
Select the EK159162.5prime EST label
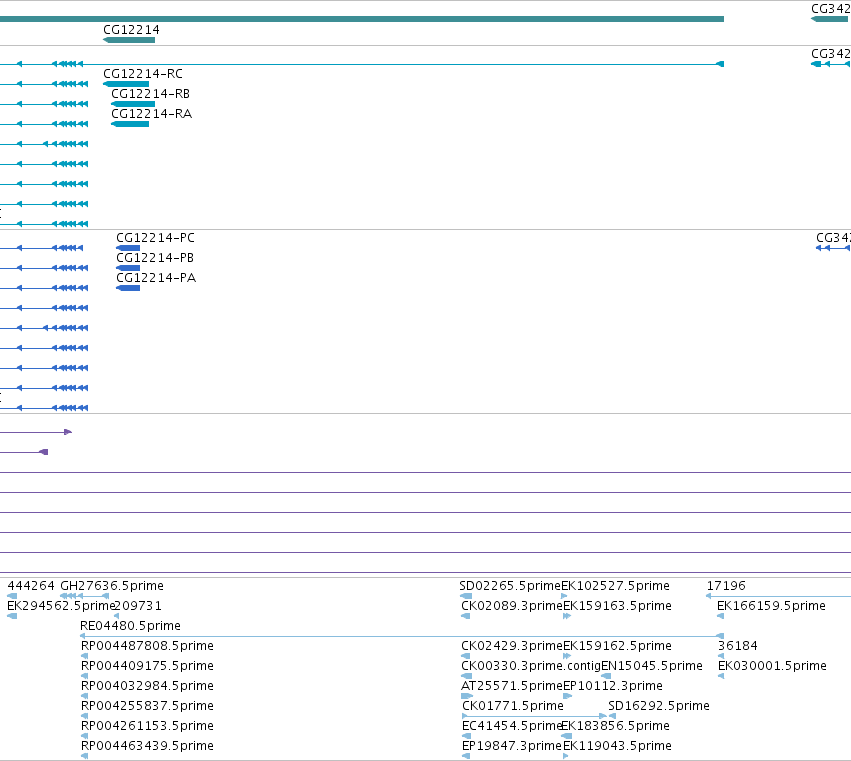point(618,646)
